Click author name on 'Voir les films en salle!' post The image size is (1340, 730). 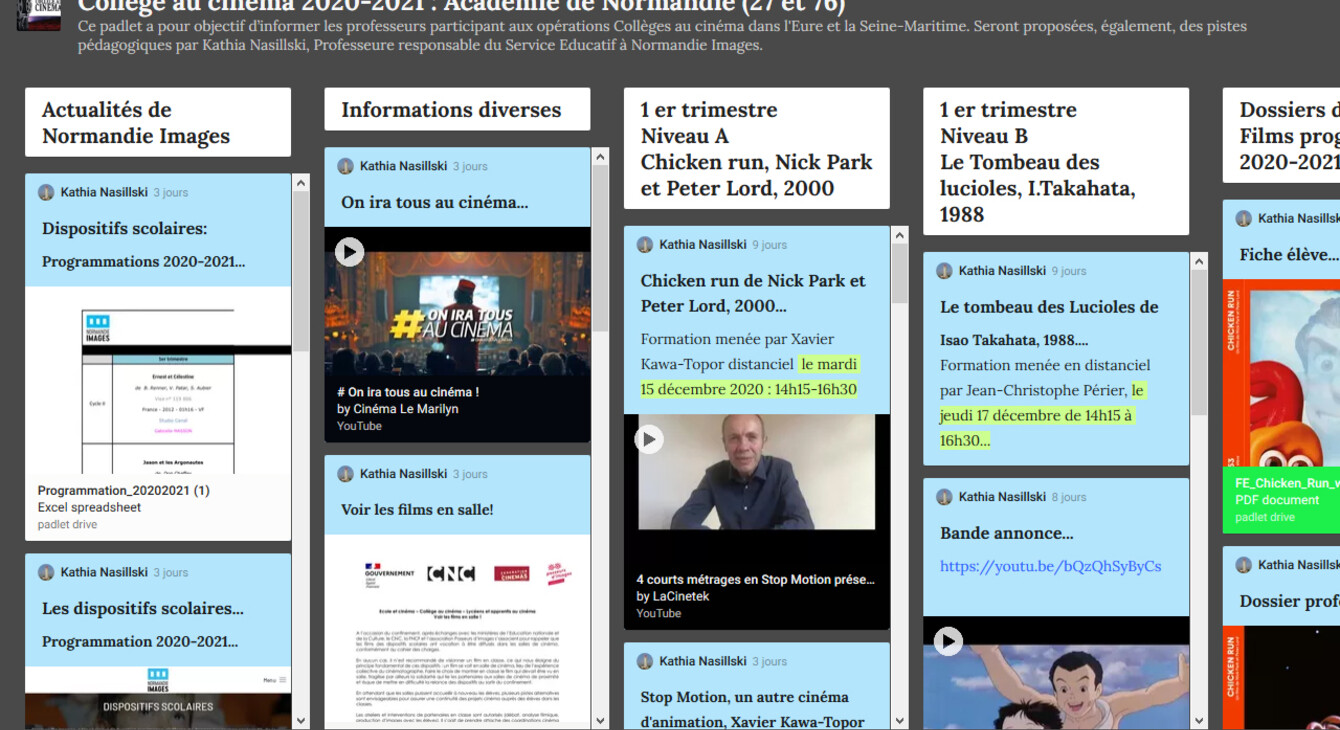click(x=403, y=474)
